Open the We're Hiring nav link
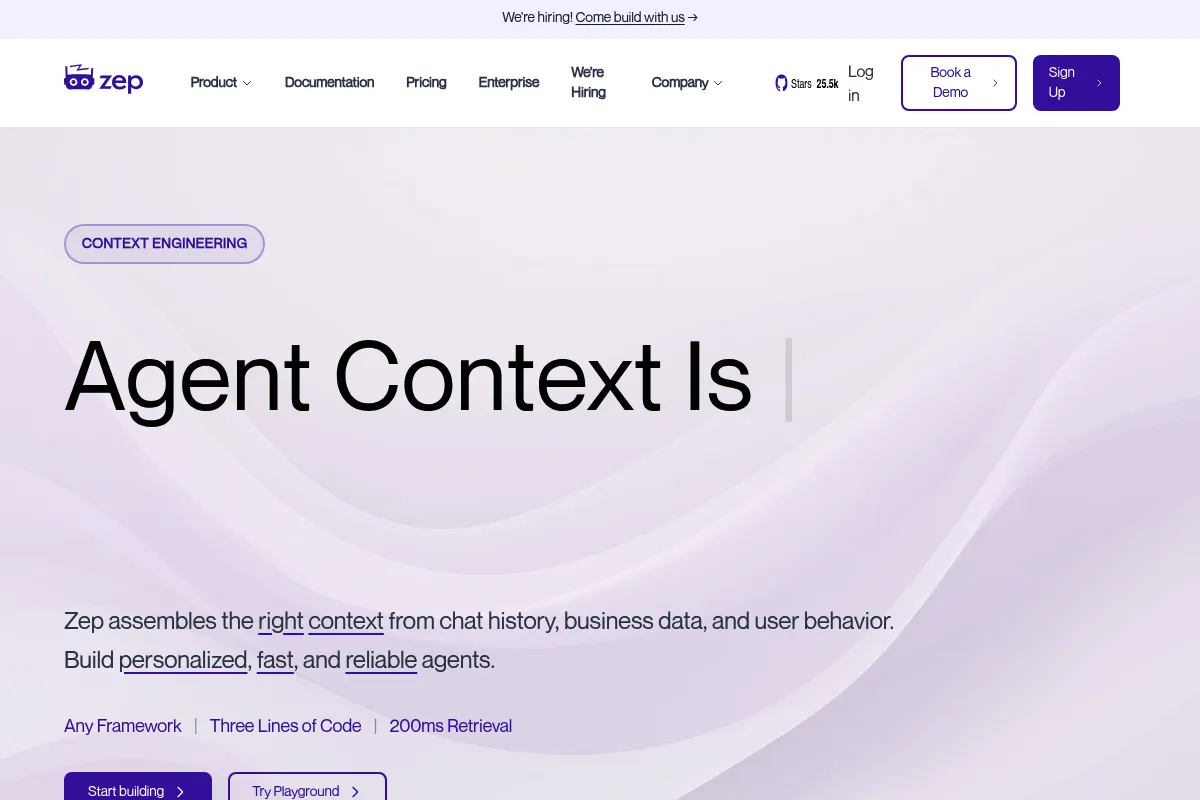The height and width of the screenshot is (800, 1200). 588,82
